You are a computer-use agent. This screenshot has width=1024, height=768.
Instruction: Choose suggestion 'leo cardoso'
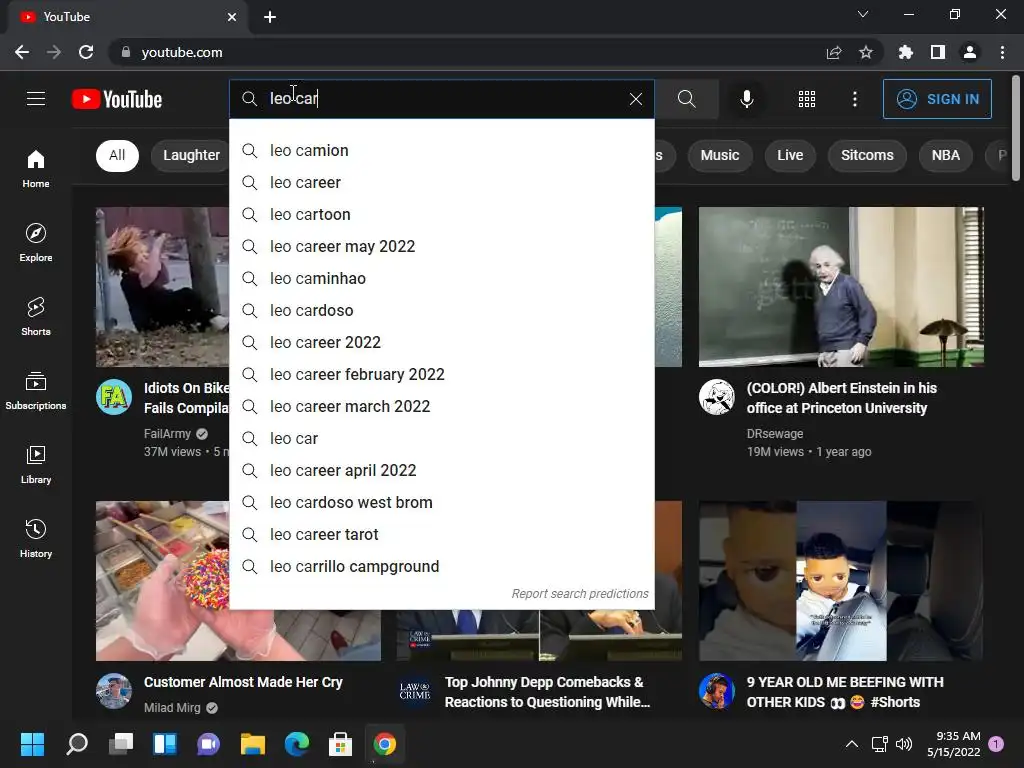pyautogui.click(x=442, y=310)
